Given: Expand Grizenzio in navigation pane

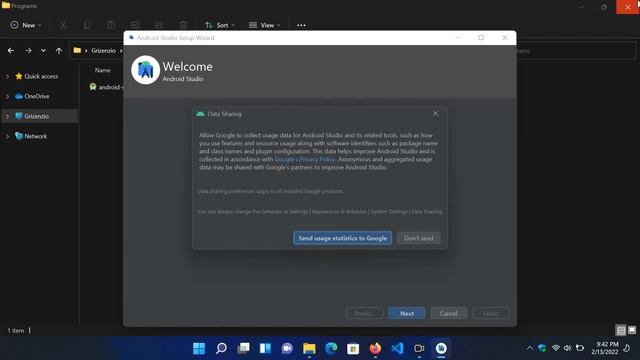Looking at the screenshot, I should (7, 116).
